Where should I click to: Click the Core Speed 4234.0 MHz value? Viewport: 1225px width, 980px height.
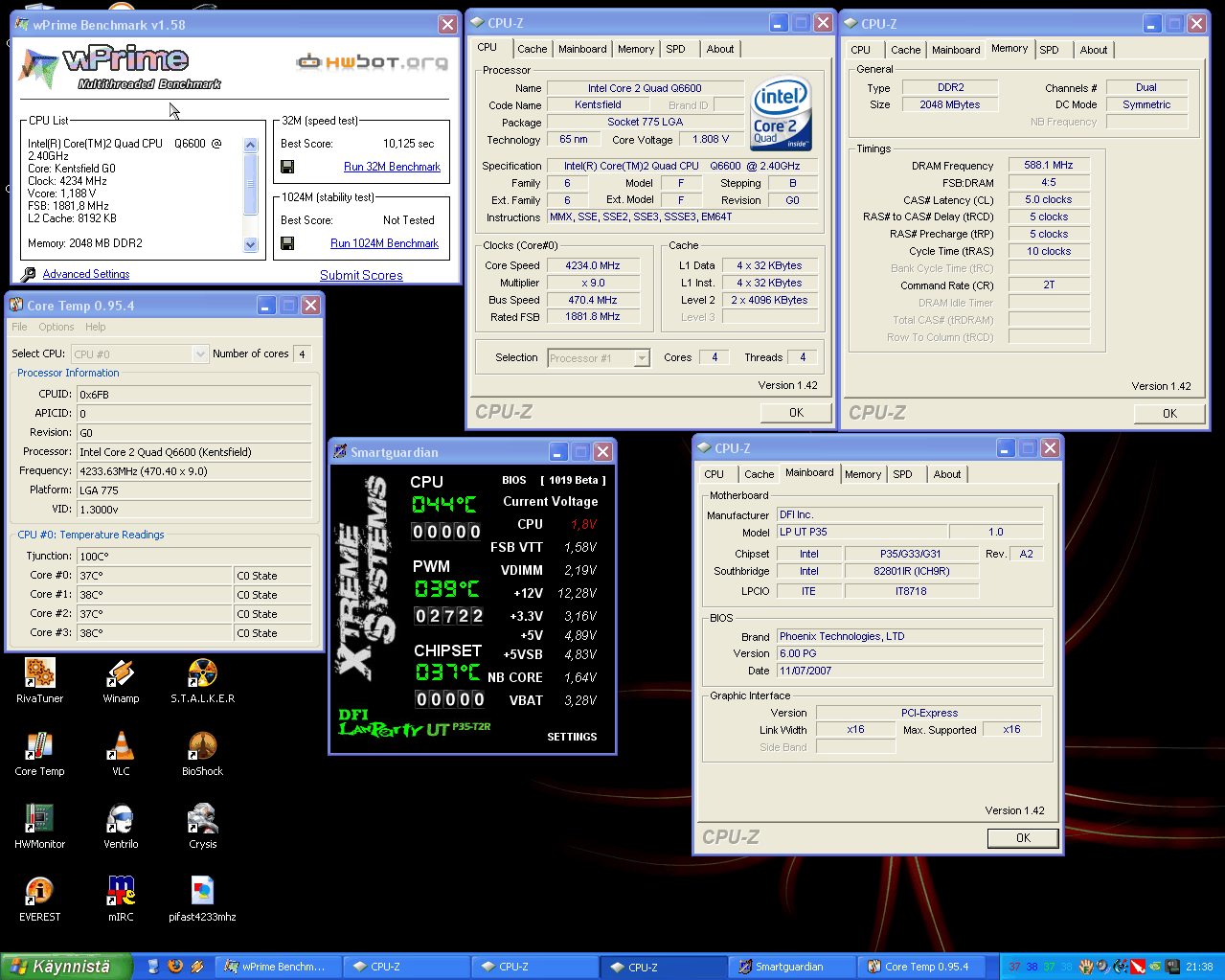593,265
